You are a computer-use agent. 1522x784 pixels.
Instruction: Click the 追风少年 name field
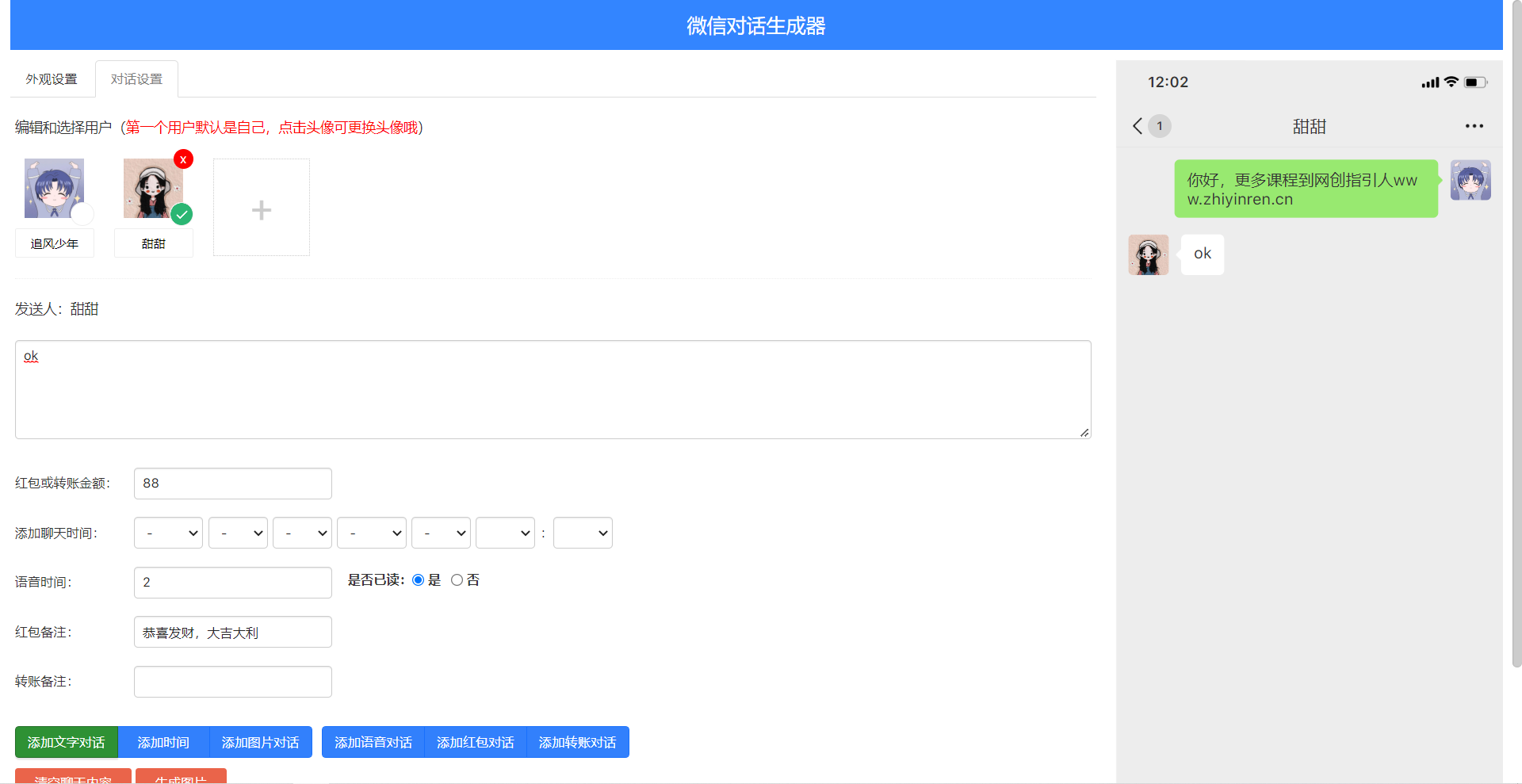coord(55,243)
